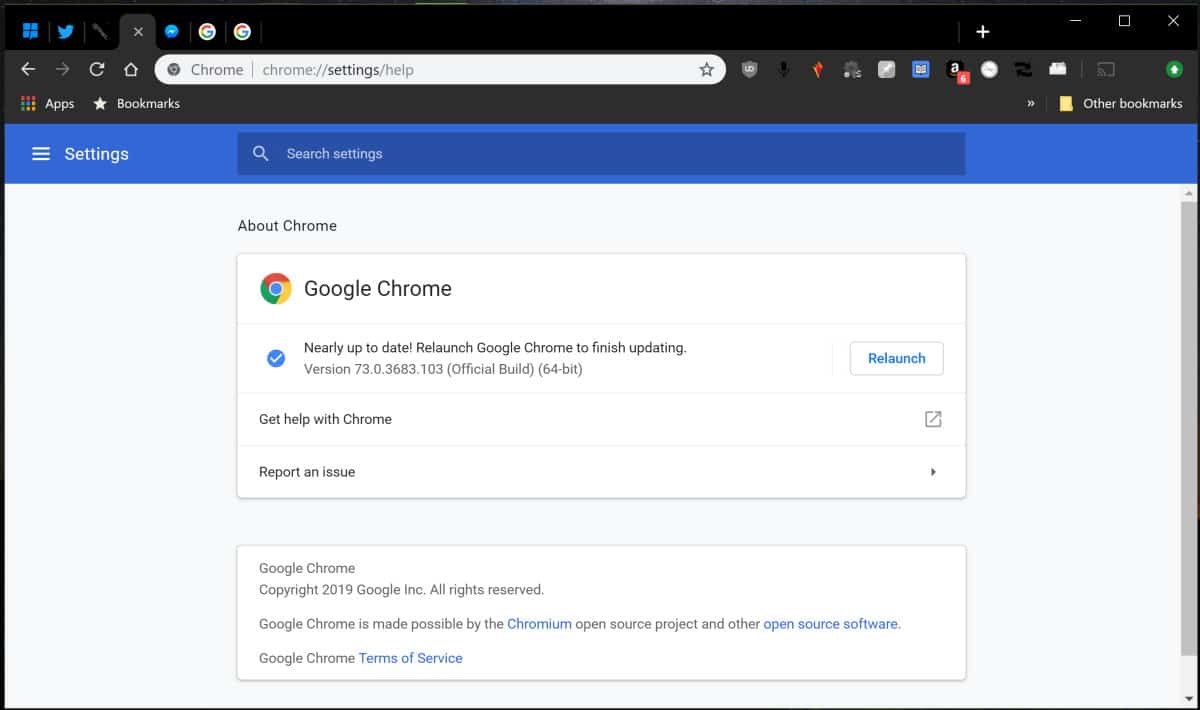Open the Amazon Assistant extension
The image size is (1200, 710).
[955, 69]
